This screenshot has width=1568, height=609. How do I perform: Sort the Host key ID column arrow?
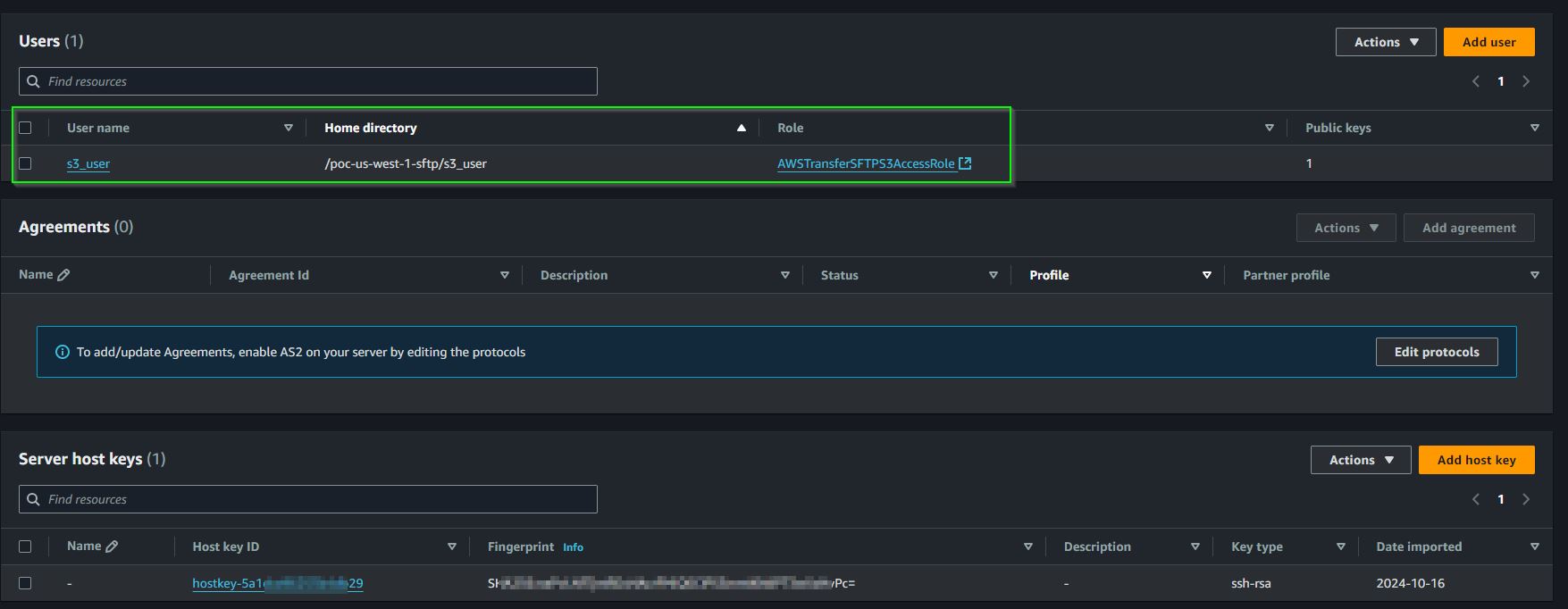451,546
